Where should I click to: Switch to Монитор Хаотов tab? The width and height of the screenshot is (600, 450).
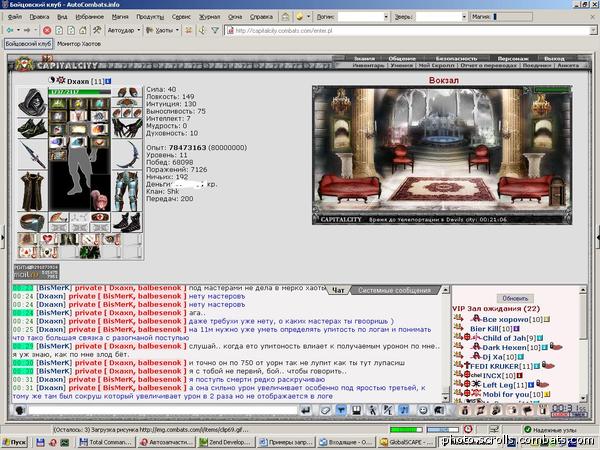tap(79, 44)
